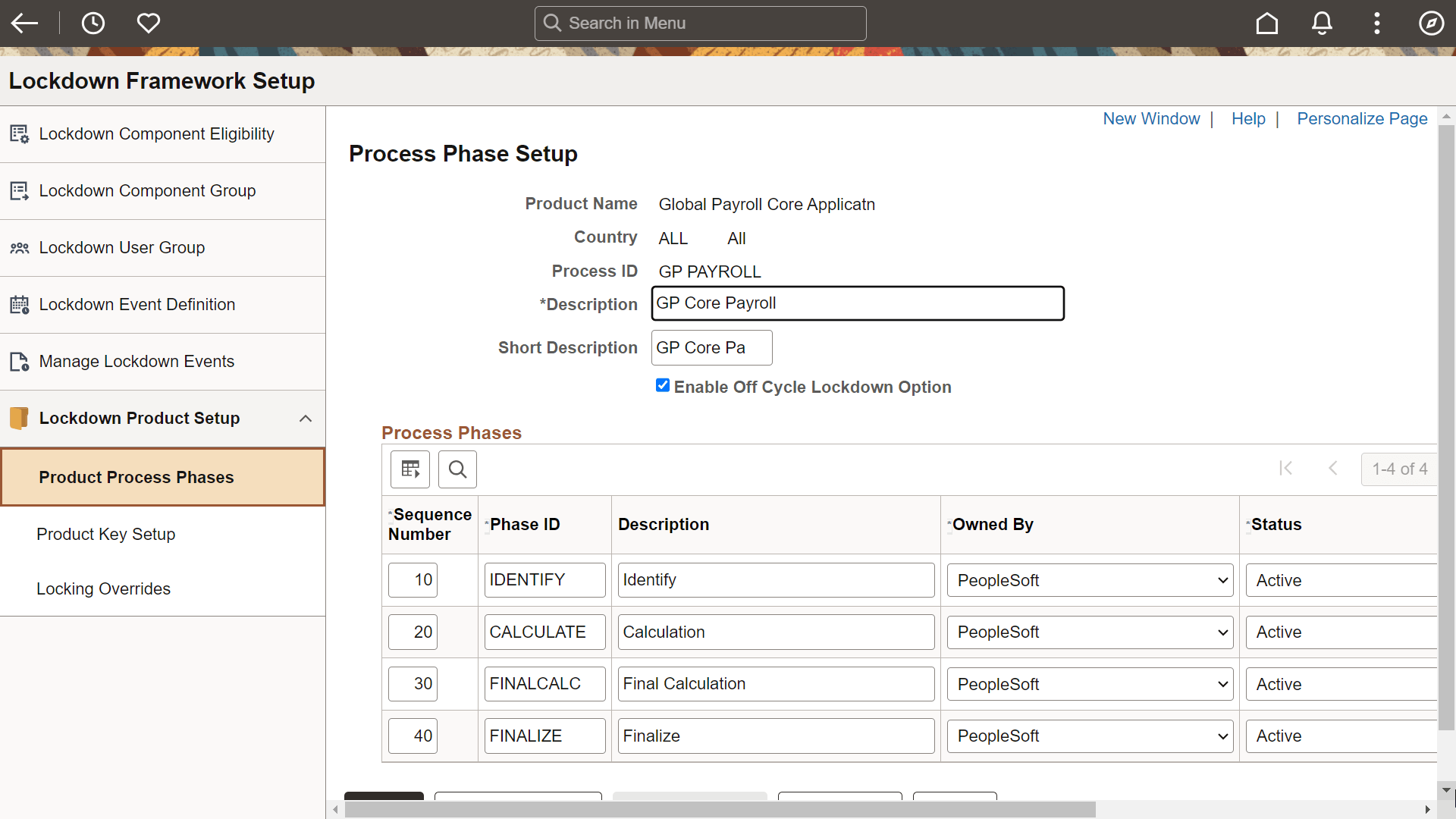Screen dimensions: 1456x819
Task: Click the Personalize Page link
Action: (x=1361, y=119)
